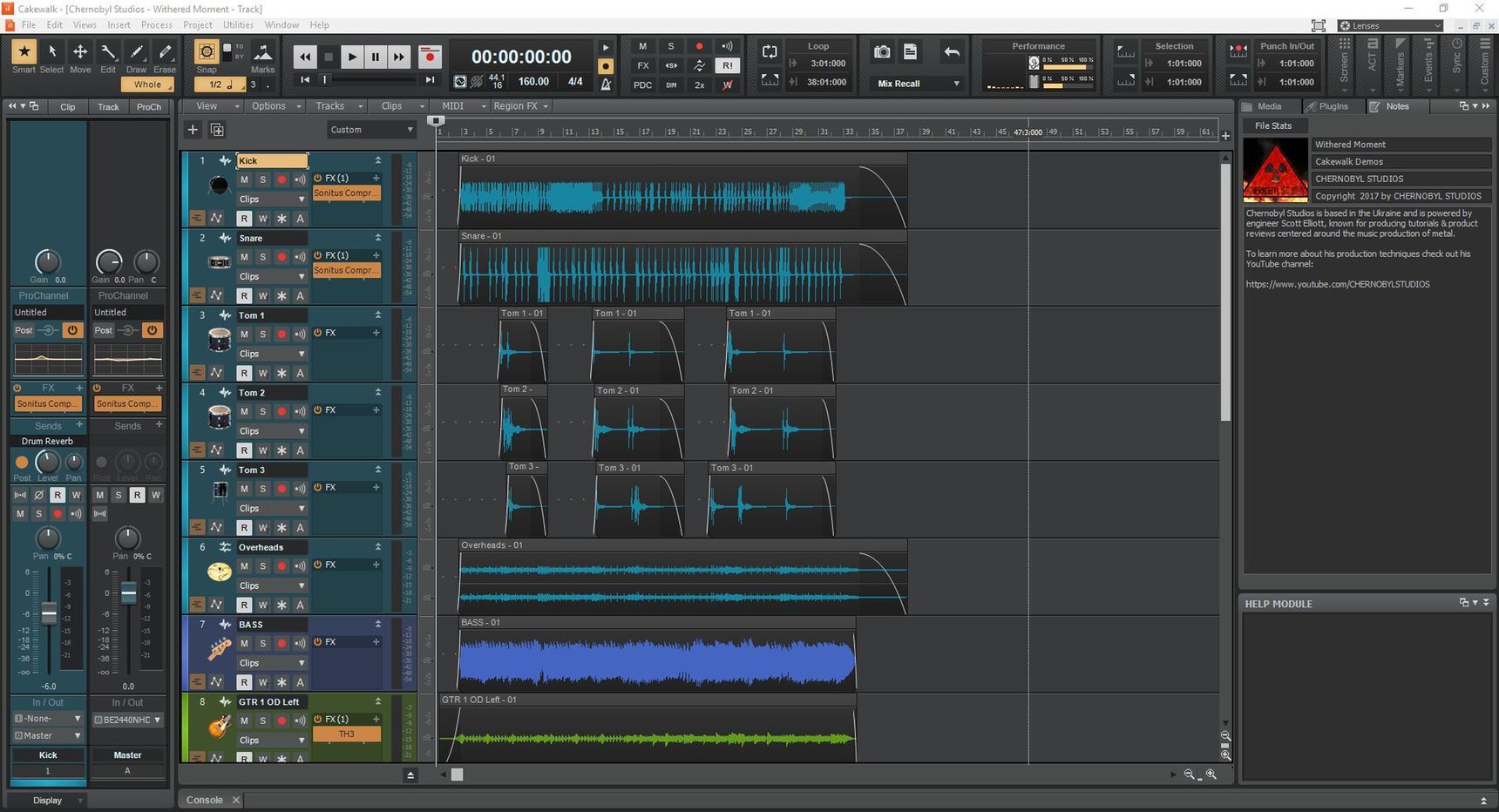Toggle global Mute in Mix module
Image resolution: width=1499 pixels, height=812 pixels.
[x=642, y=46]
